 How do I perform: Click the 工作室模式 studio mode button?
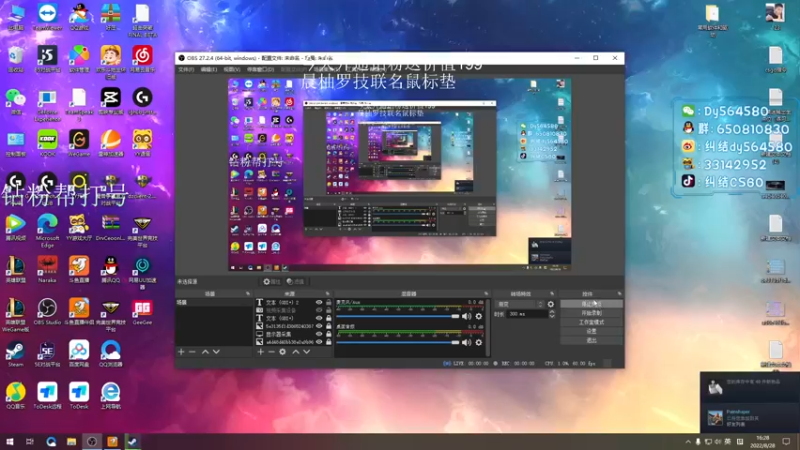(591, 322)
